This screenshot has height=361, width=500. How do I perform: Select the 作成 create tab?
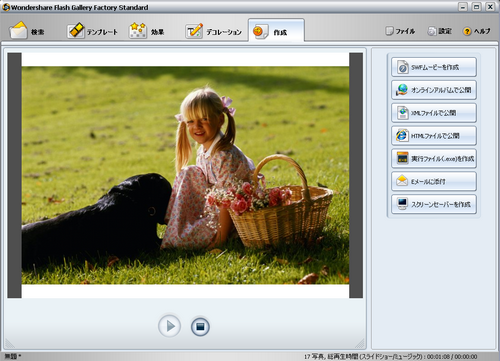276,31
